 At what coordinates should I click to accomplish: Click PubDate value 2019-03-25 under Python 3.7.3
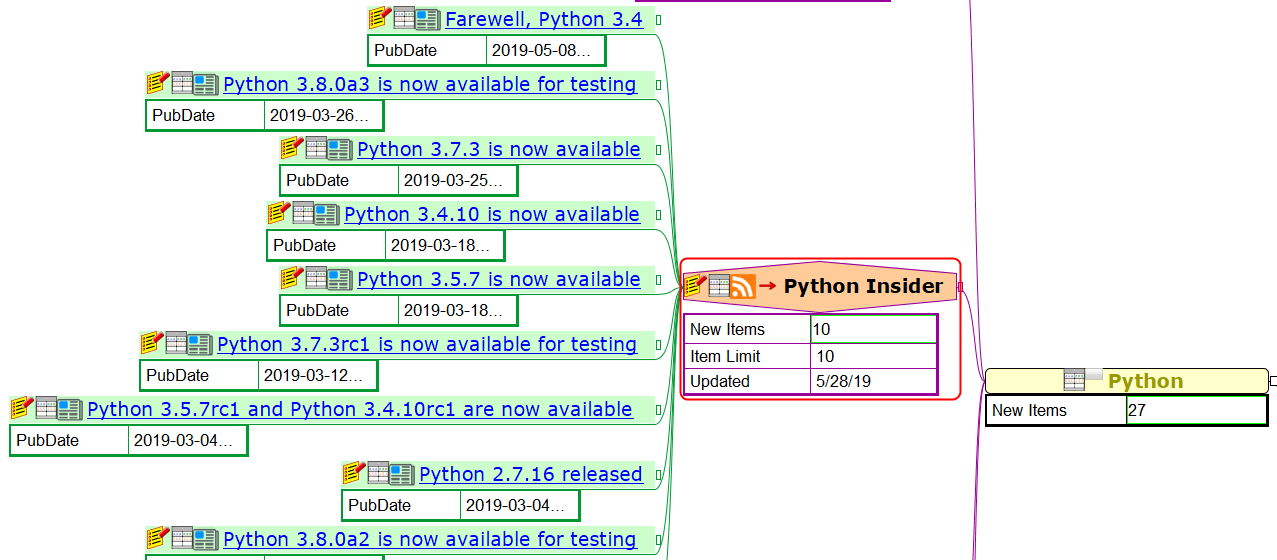tap(457, 180)
